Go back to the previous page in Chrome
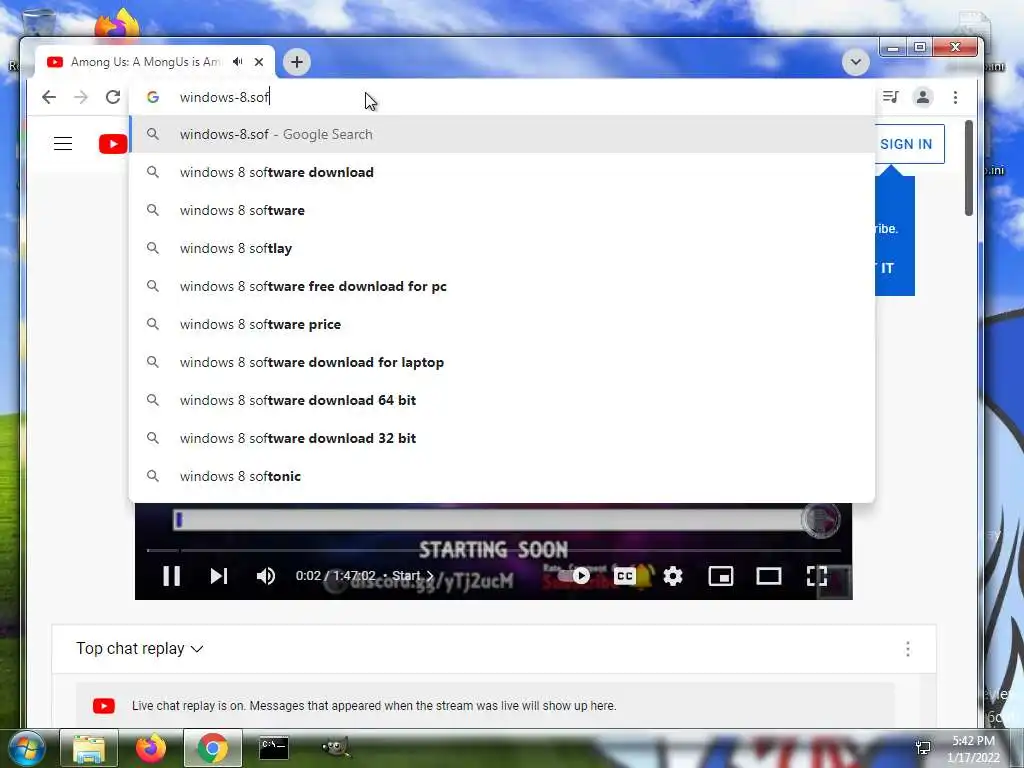 pyautogui.click(x=49, y=97)
